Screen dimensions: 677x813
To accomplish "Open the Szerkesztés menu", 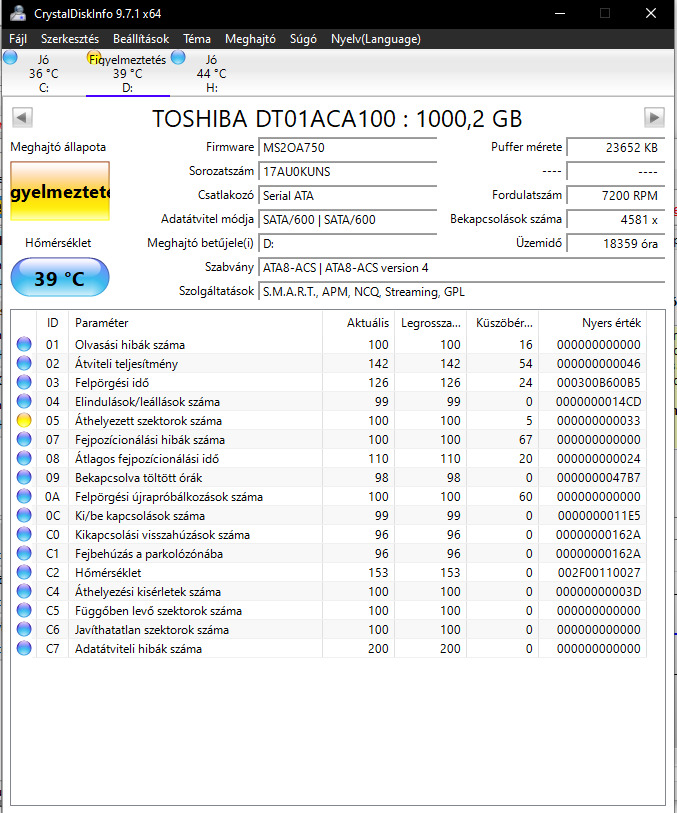I will click(x=70, y=39).
